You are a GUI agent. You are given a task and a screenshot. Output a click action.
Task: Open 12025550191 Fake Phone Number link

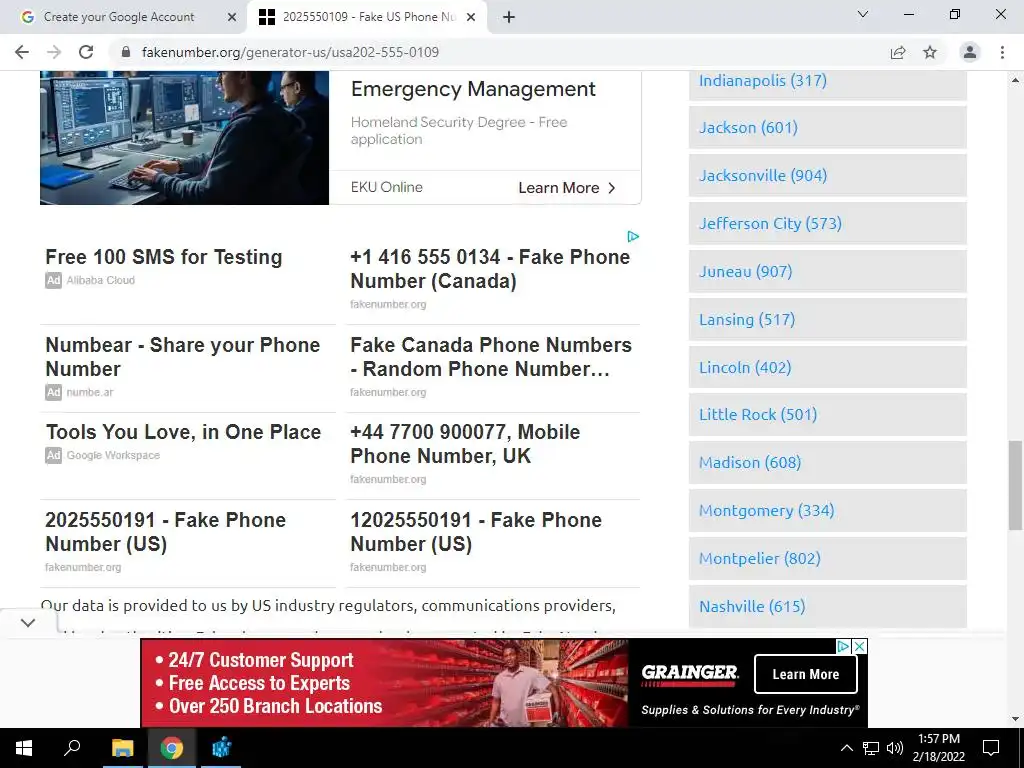coord(475,532)
